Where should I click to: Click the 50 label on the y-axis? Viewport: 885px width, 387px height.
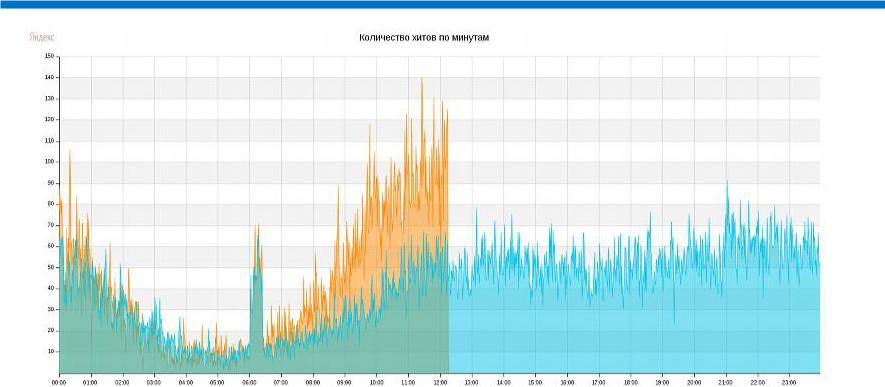click(50, 267)
